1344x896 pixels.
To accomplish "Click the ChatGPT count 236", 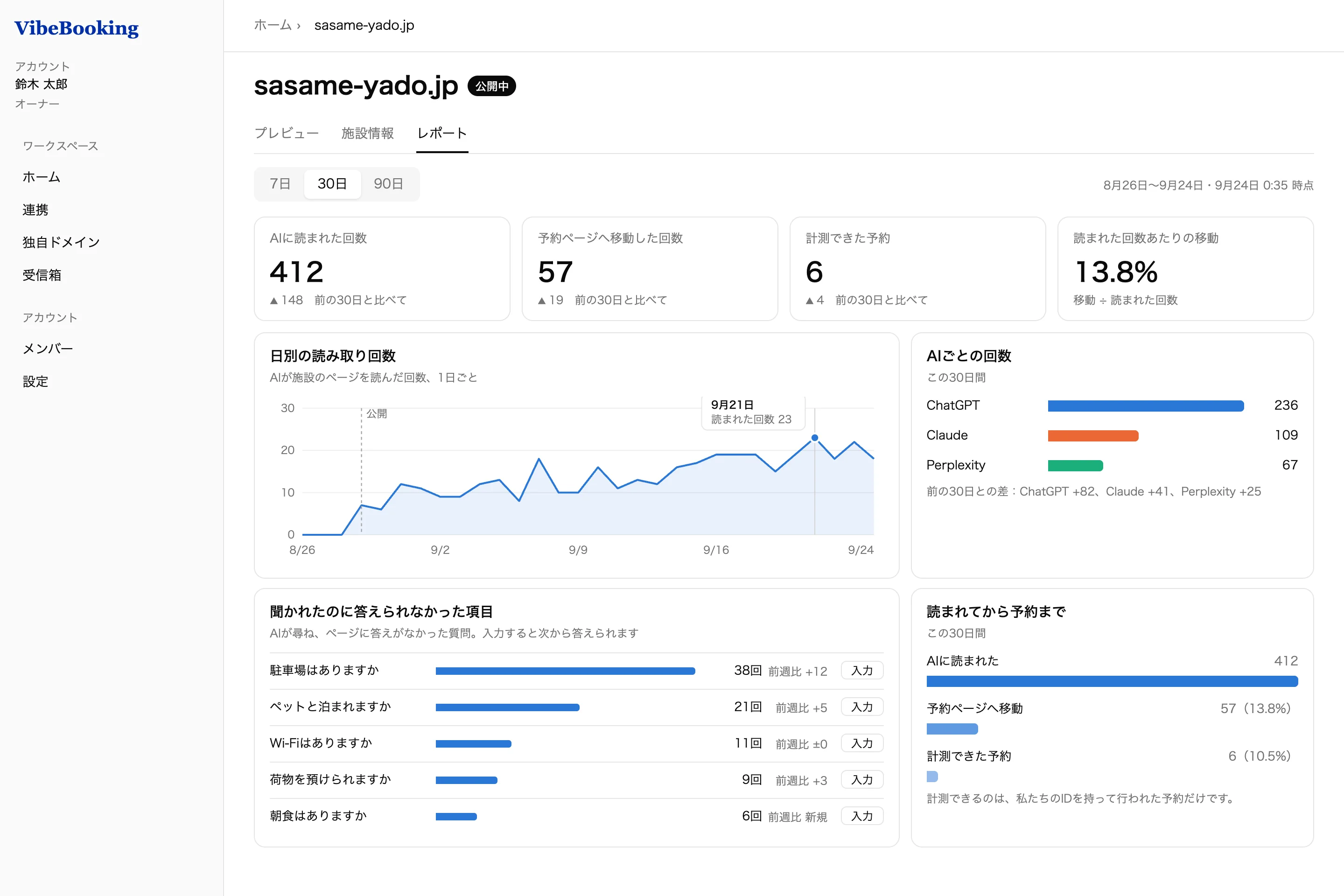I will [x=1286, y=405].
